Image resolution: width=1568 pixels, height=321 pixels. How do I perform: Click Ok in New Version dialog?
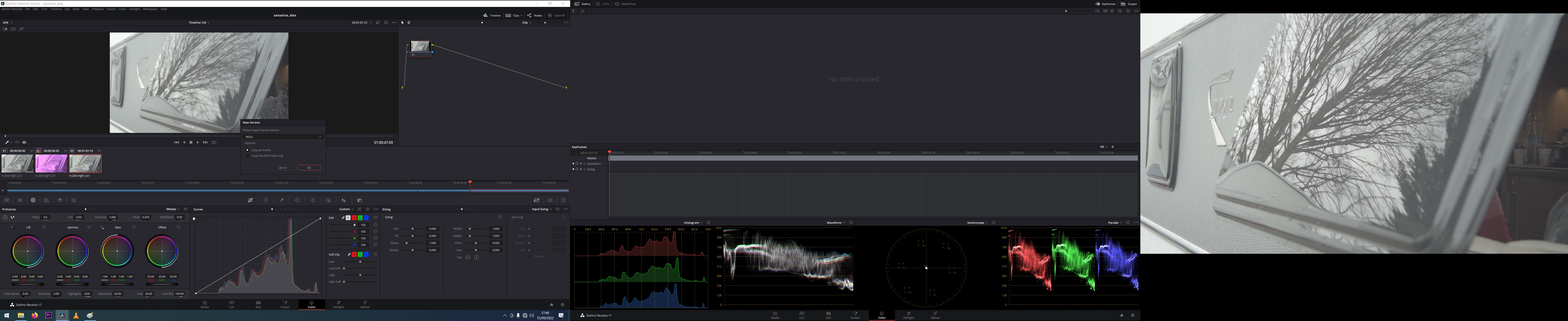pyautogui.click(x=309, y=168)
